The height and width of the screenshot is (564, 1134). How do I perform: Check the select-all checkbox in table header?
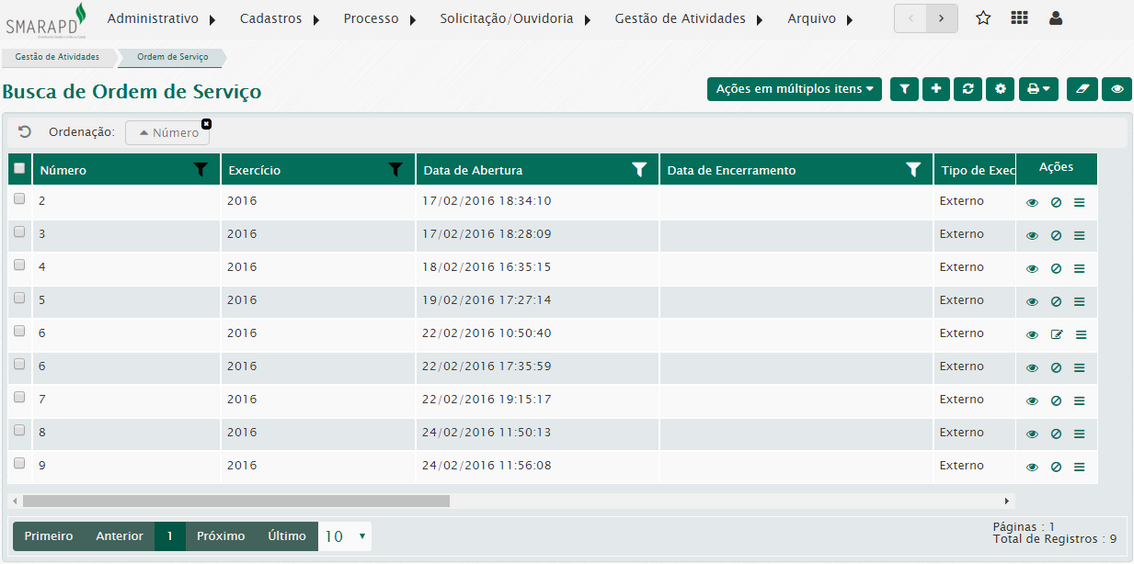19,169
